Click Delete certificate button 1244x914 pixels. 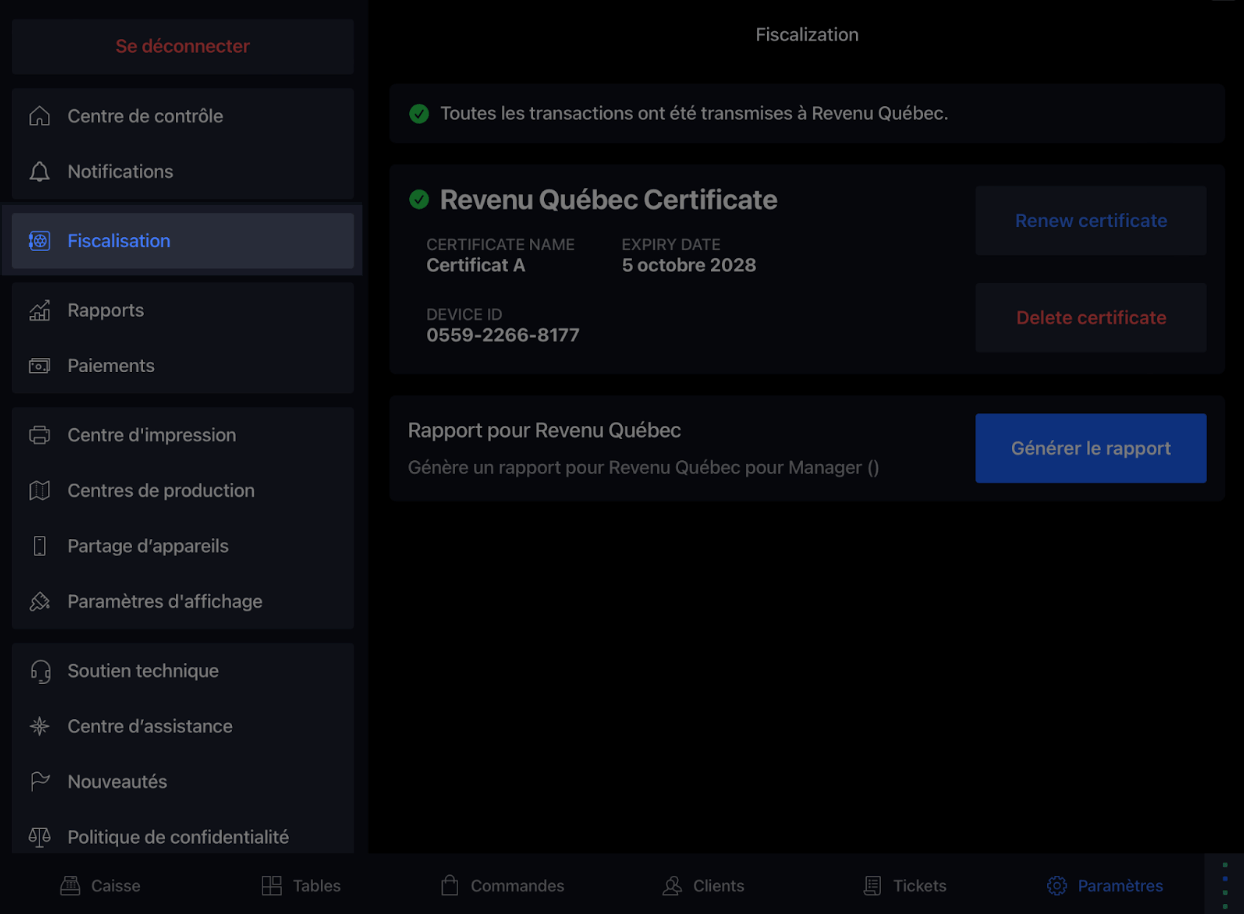tap(1091, 318)
